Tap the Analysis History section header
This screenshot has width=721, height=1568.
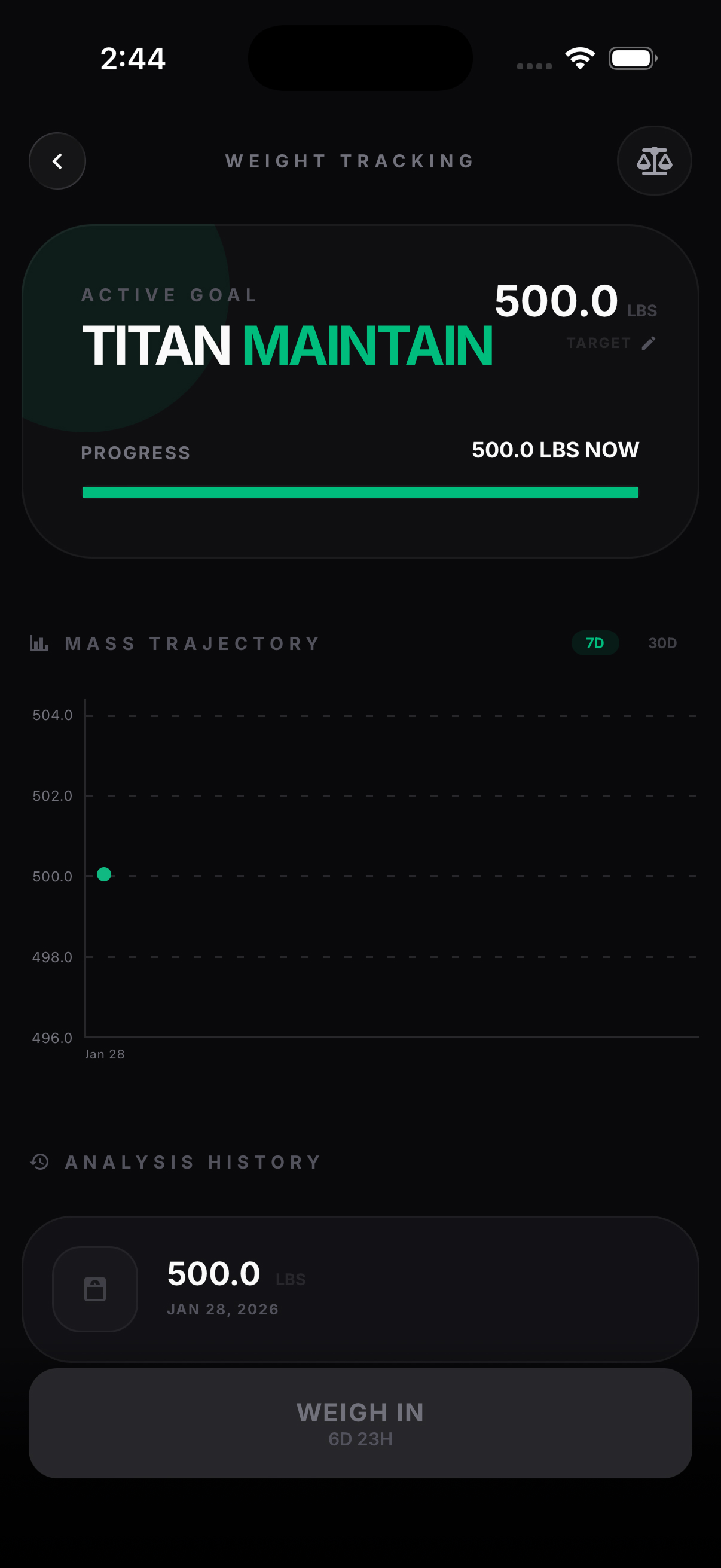[193, 1162]
